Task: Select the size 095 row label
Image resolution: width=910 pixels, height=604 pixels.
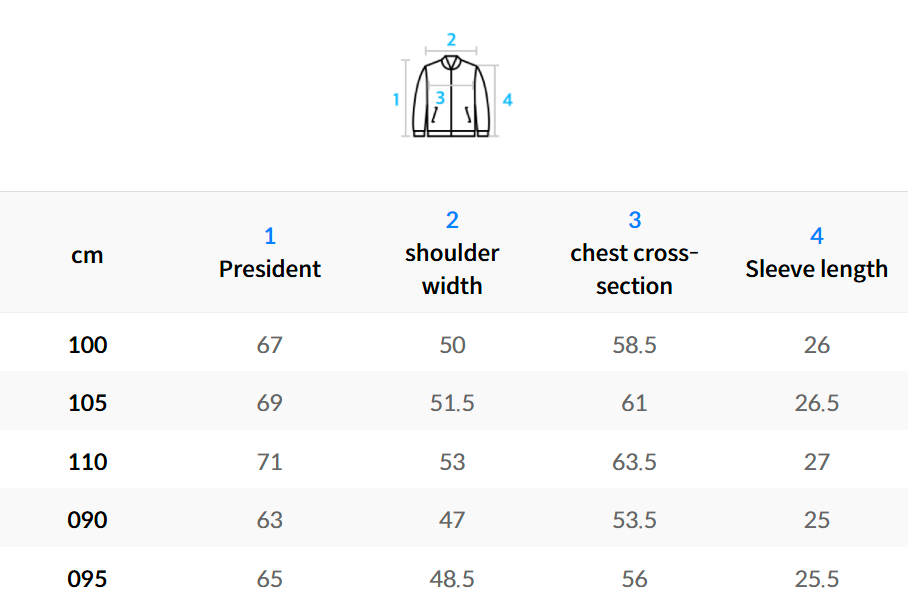Action: [87, 578]
